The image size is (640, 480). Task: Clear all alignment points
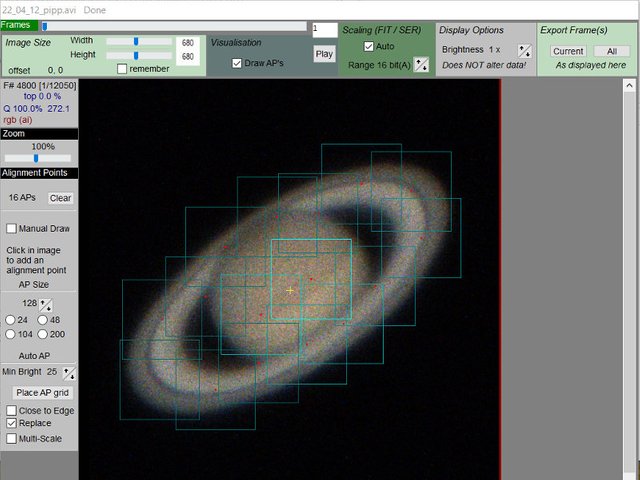tap(60, 198)
